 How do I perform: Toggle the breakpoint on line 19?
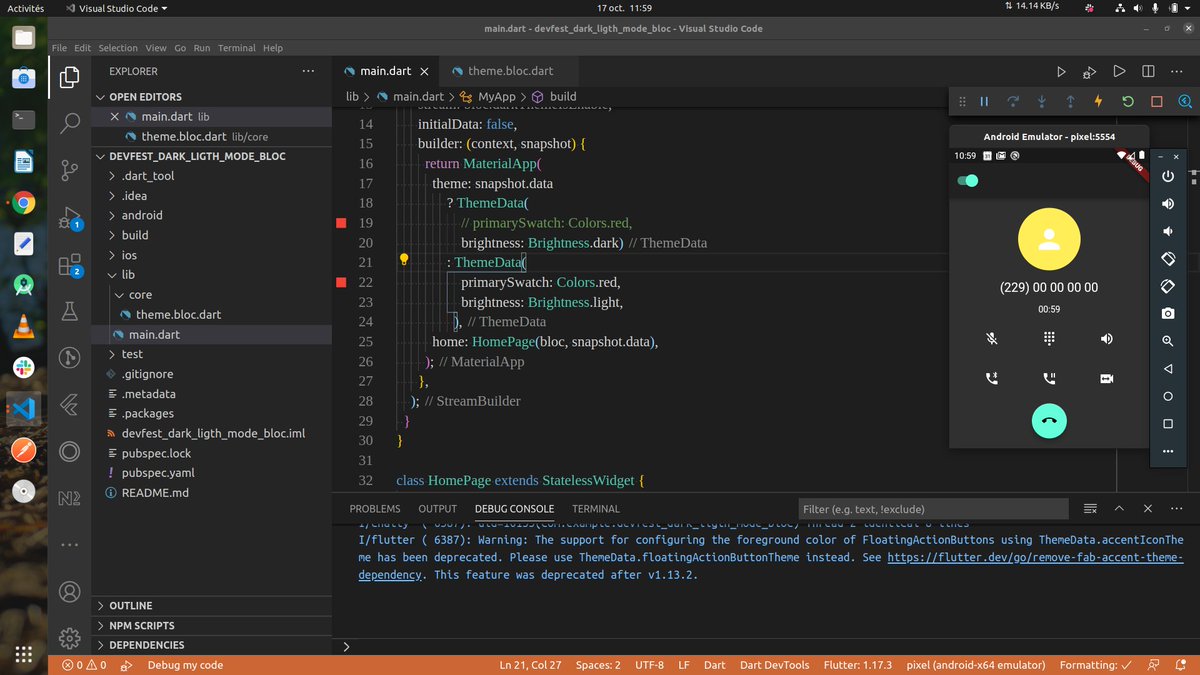341,223
